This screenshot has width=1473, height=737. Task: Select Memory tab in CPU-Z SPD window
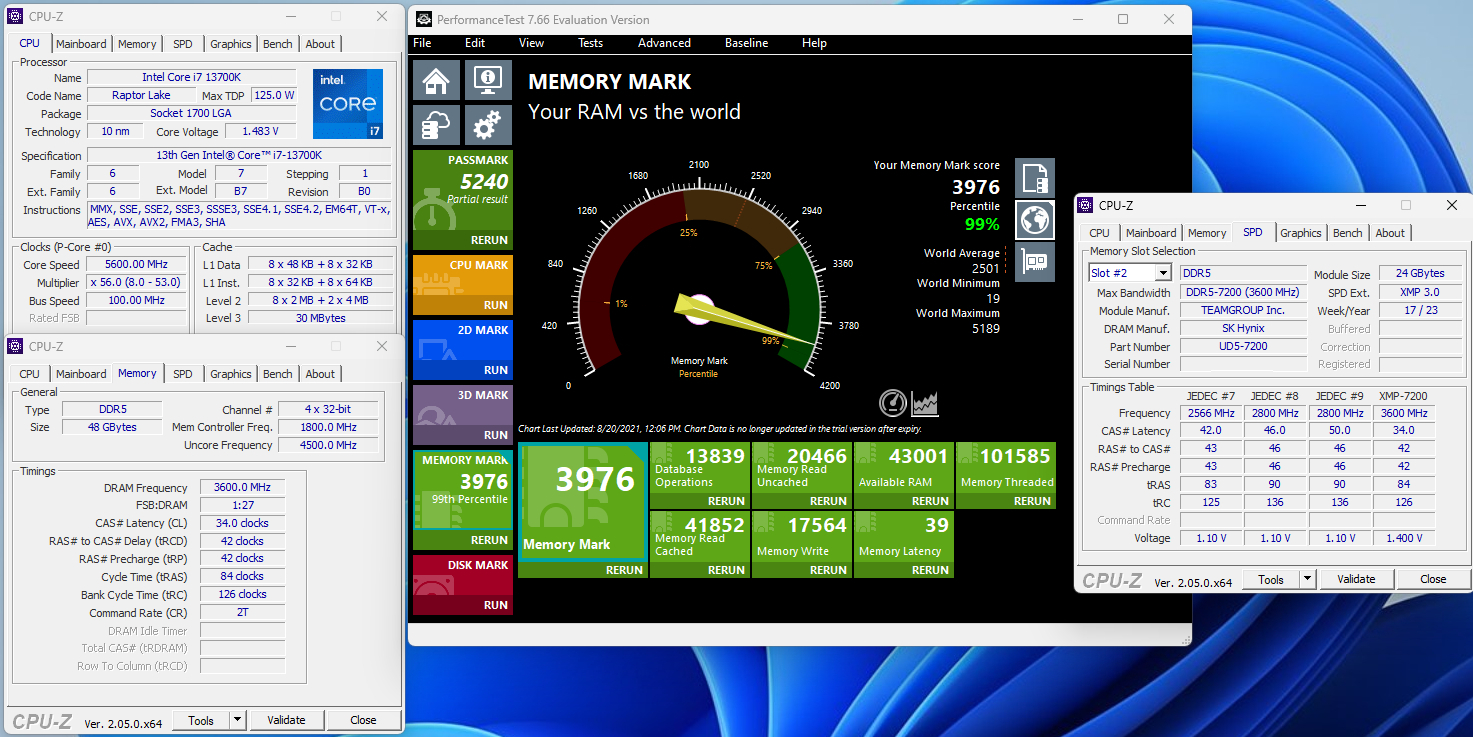pyautogui.click(x=1207, y=233)
